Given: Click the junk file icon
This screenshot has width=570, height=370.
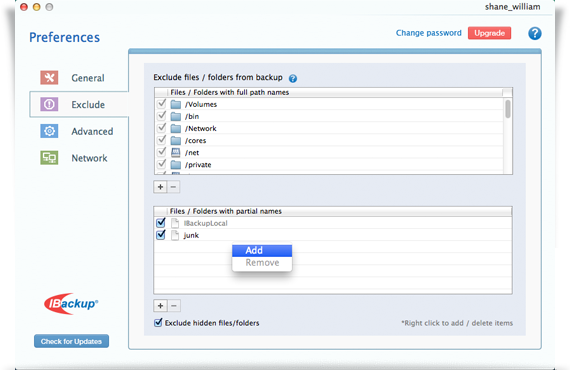Looking at the screenshot, I should (x=175, y=235).
